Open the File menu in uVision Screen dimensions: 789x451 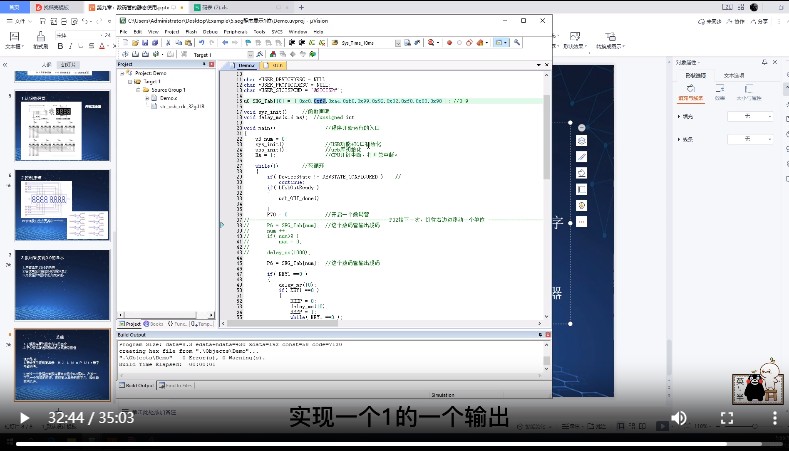click(x=123, y=32)
